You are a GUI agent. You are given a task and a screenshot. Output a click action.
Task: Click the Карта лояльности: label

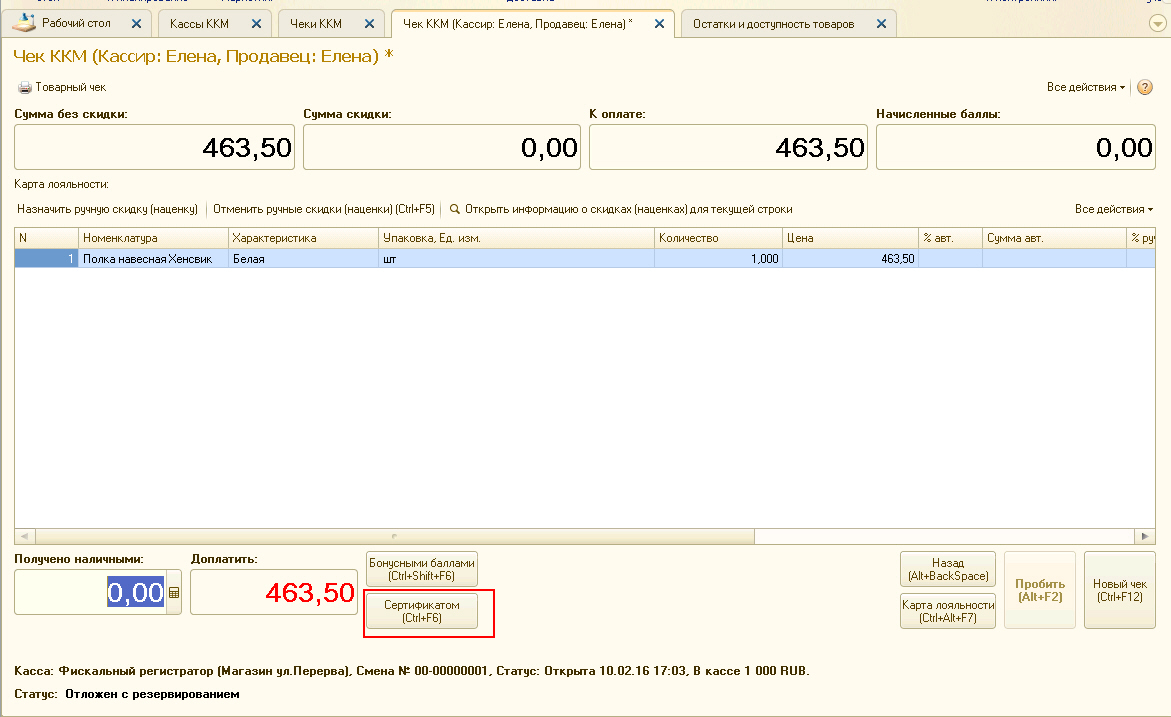click(x=61, y=184)
